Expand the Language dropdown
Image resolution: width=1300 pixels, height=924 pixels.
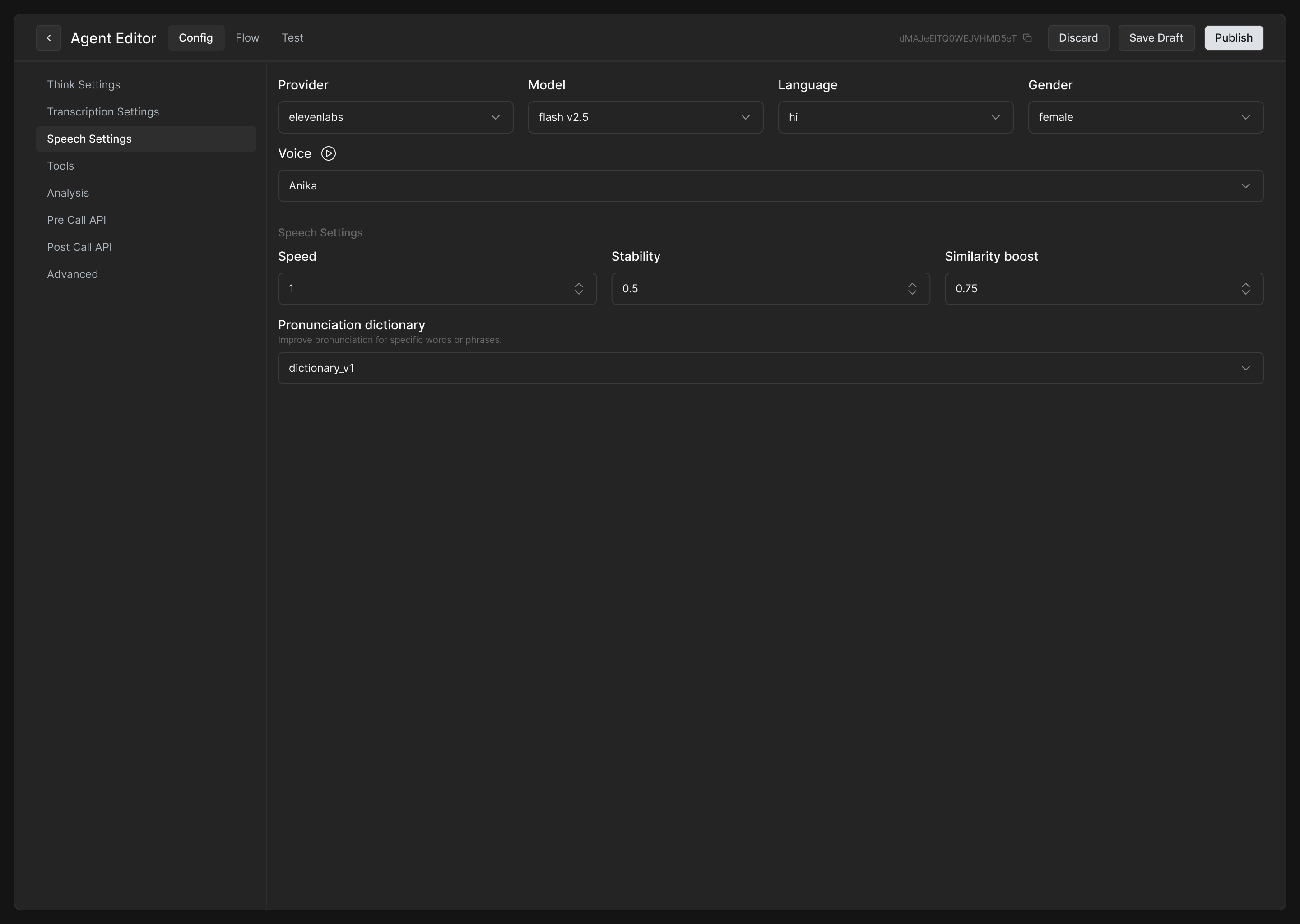coord(895,117)
